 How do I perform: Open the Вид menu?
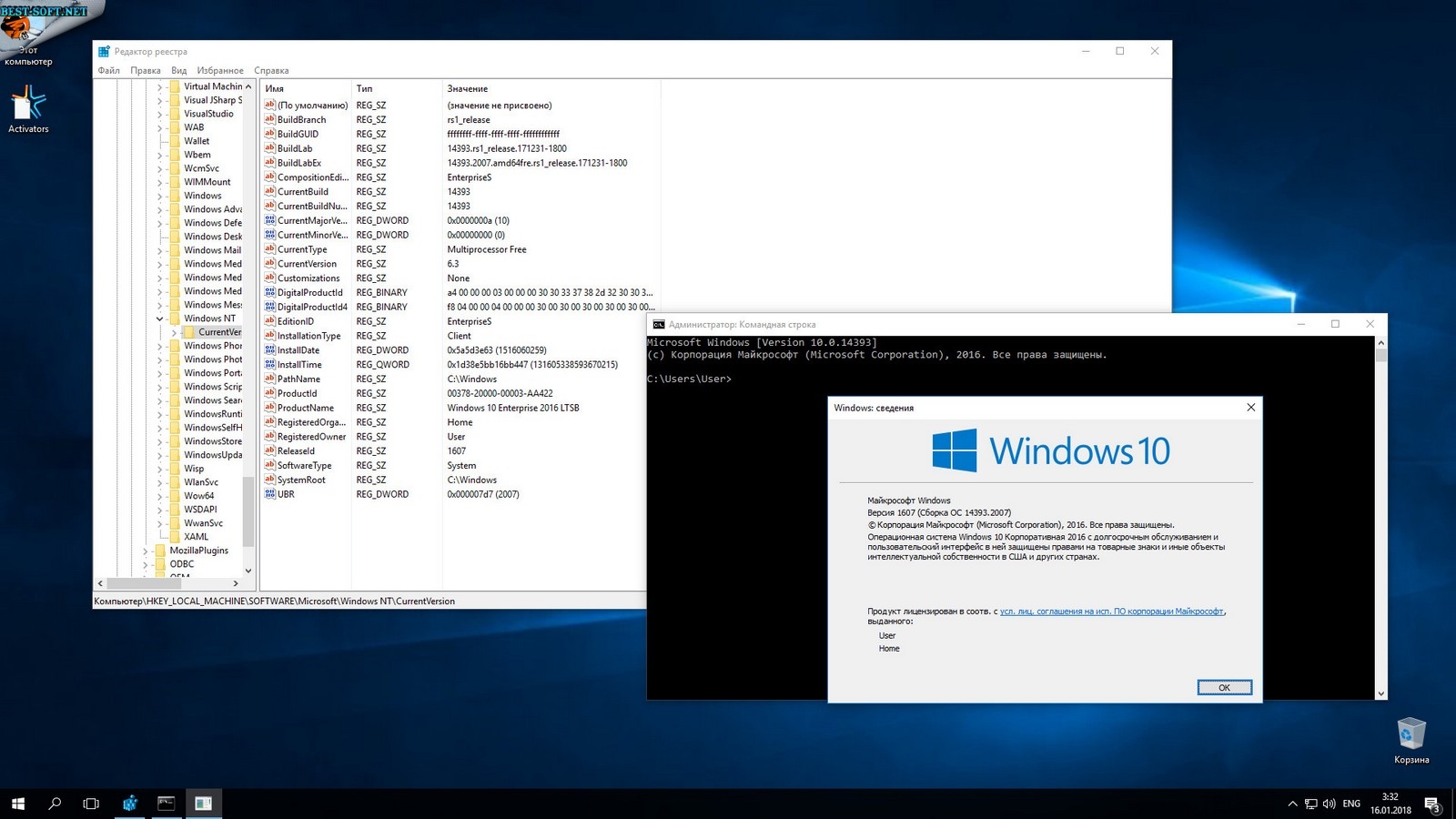(179, 70)
